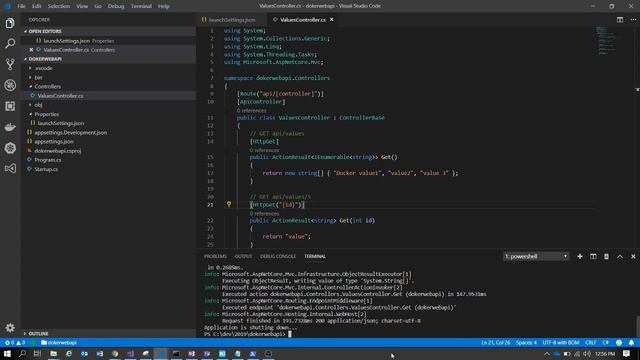Screen dimensions: 640x360
Task: Open the terminal selector dropdown powershell
Action: point(536,256)
